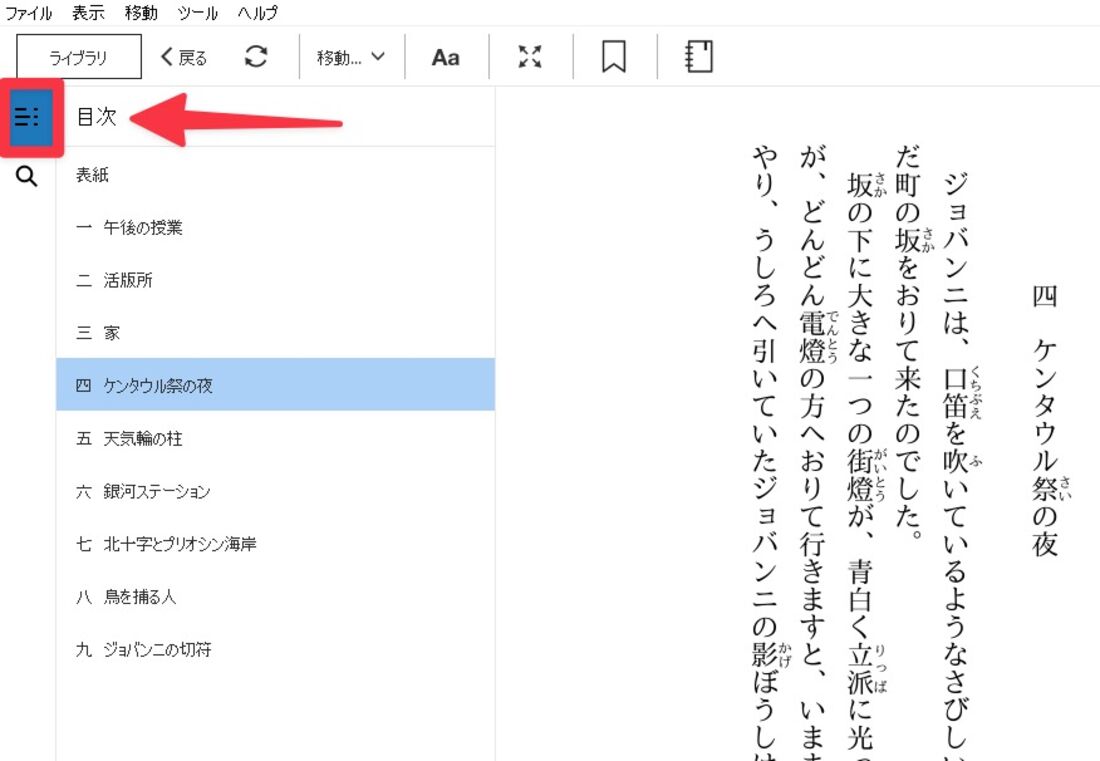Image resolution: width=1100 pixels, height=761 pixels.
Task: Click the vertical chapter title 四 ケンタウル祭の夜
Action: [x=1045, y=419]
